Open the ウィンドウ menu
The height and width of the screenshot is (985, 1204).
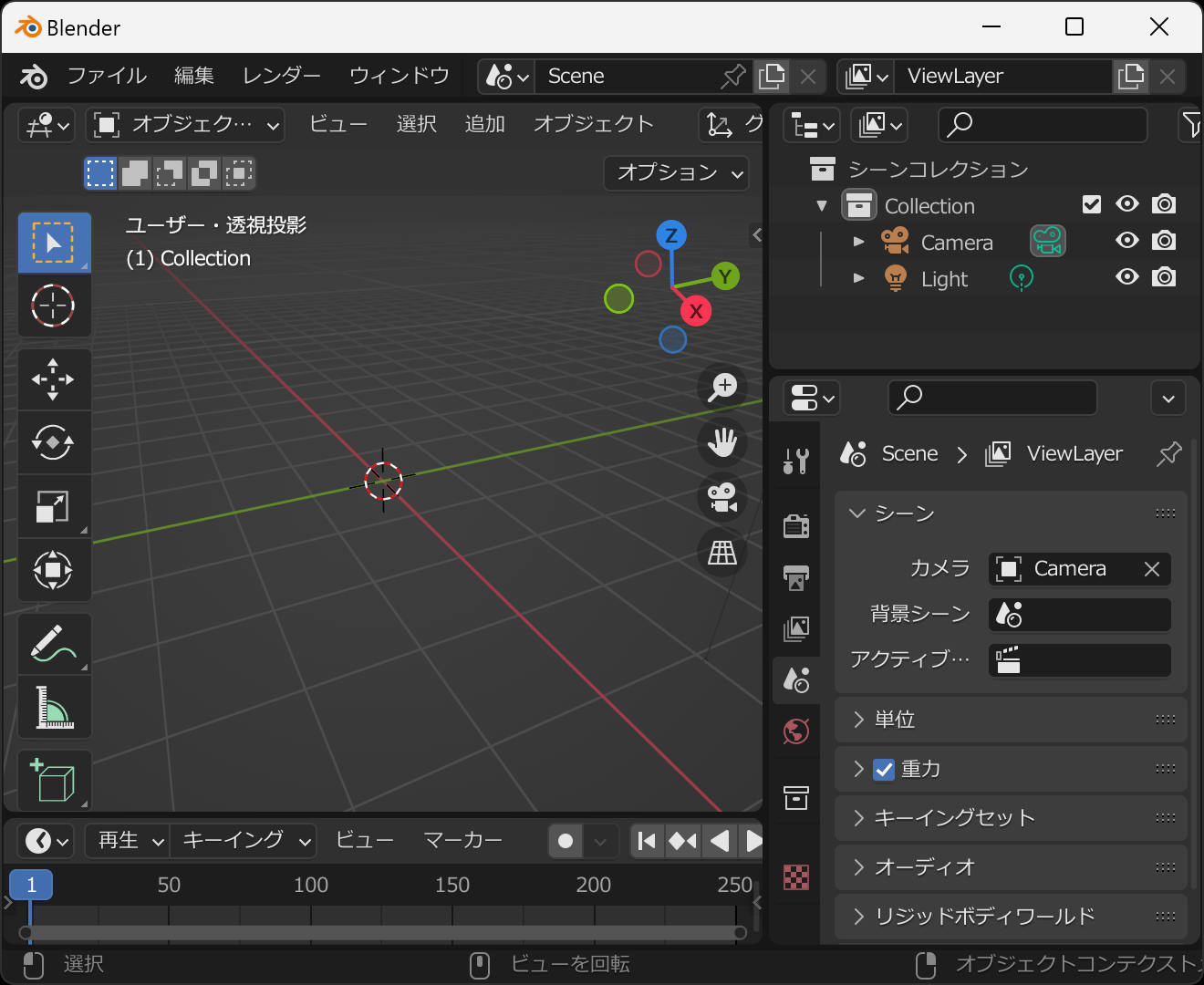click(x=400, y=76)
